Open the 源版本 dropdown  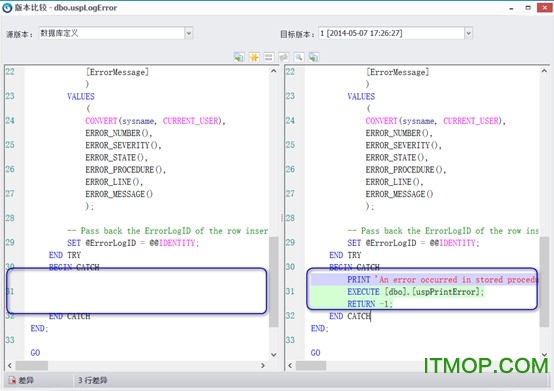coord(189,33)
